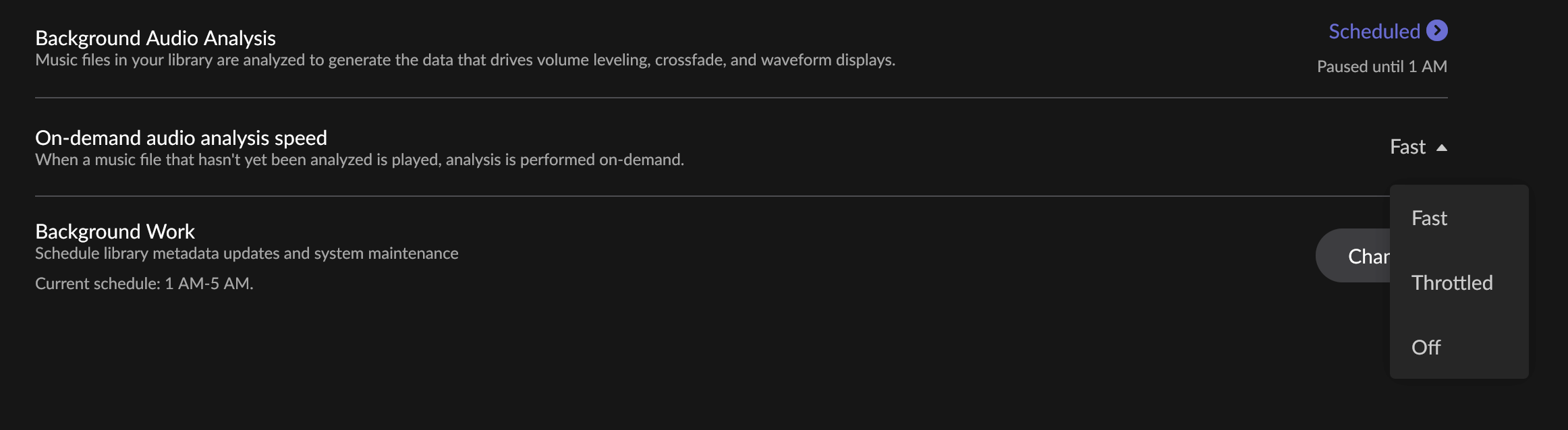Choose the Throttled option
Screen dimensions: 1568x430
1452,283
